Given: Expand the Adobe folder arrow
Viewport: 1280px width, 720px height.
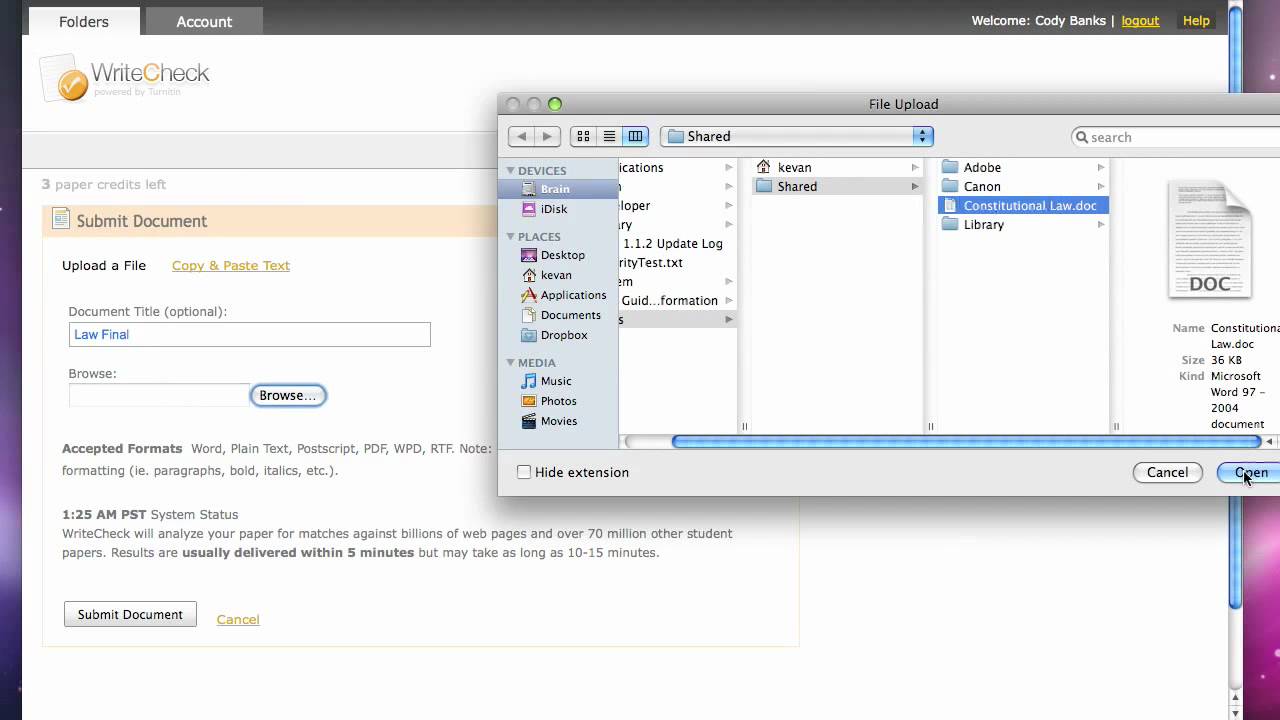Looking at the screenshot, I should pyautogui.click(x=1100, y=167).
